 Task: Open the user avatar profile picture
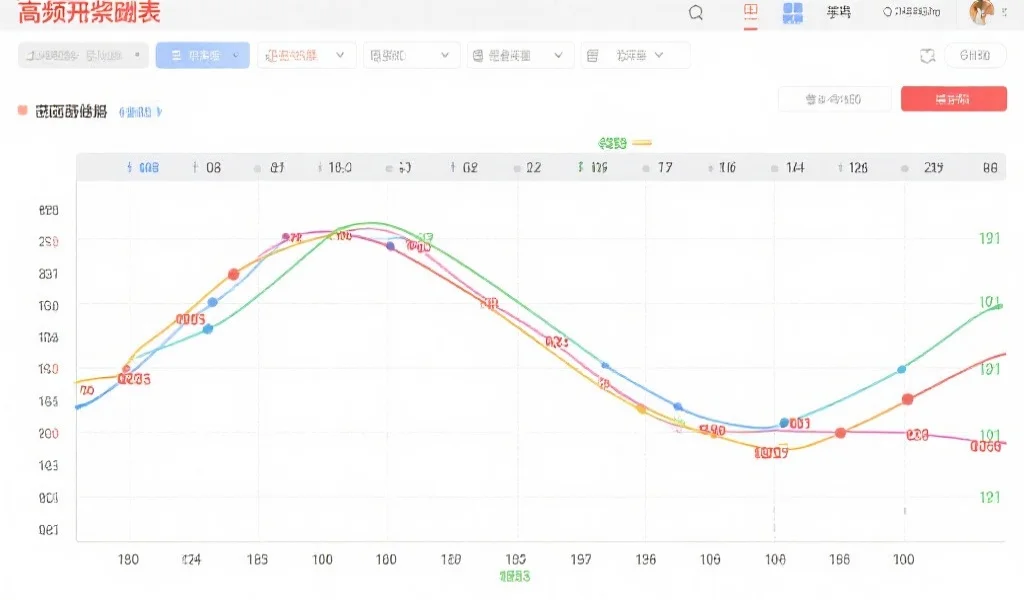coord(981,12)
